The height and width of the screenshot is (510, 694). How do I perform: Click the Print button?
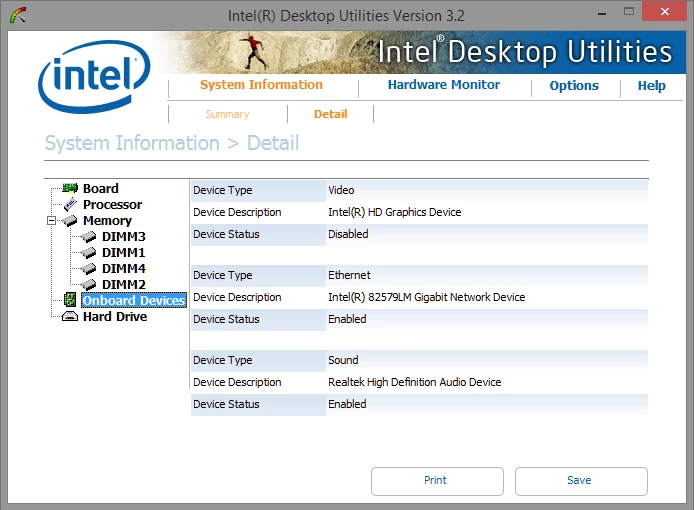[x=437, y=481]
